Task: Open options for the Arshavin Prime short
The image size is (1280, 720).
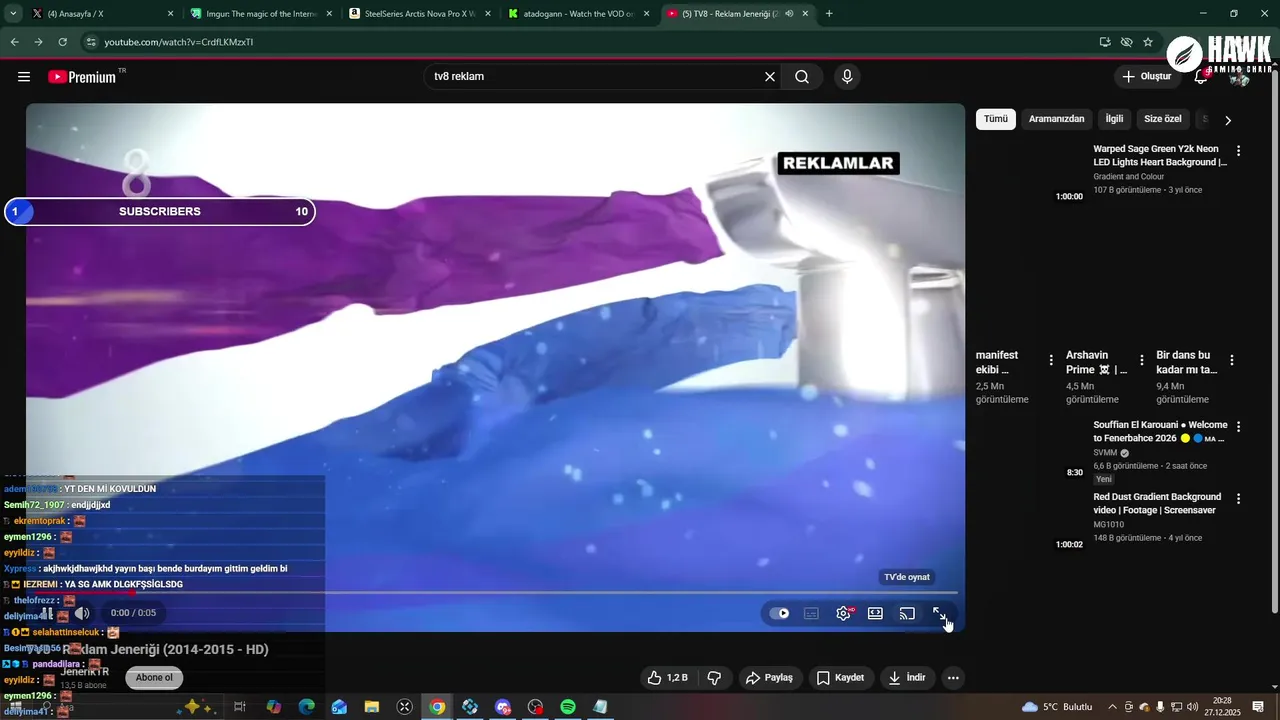Action: tap(1141, 360)
